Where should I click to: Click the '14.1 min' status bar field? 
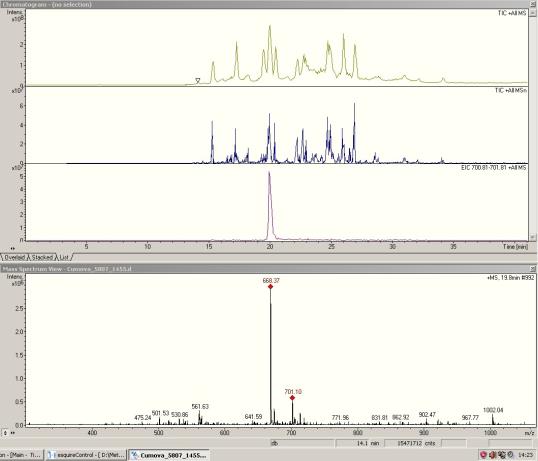point(359,444)
